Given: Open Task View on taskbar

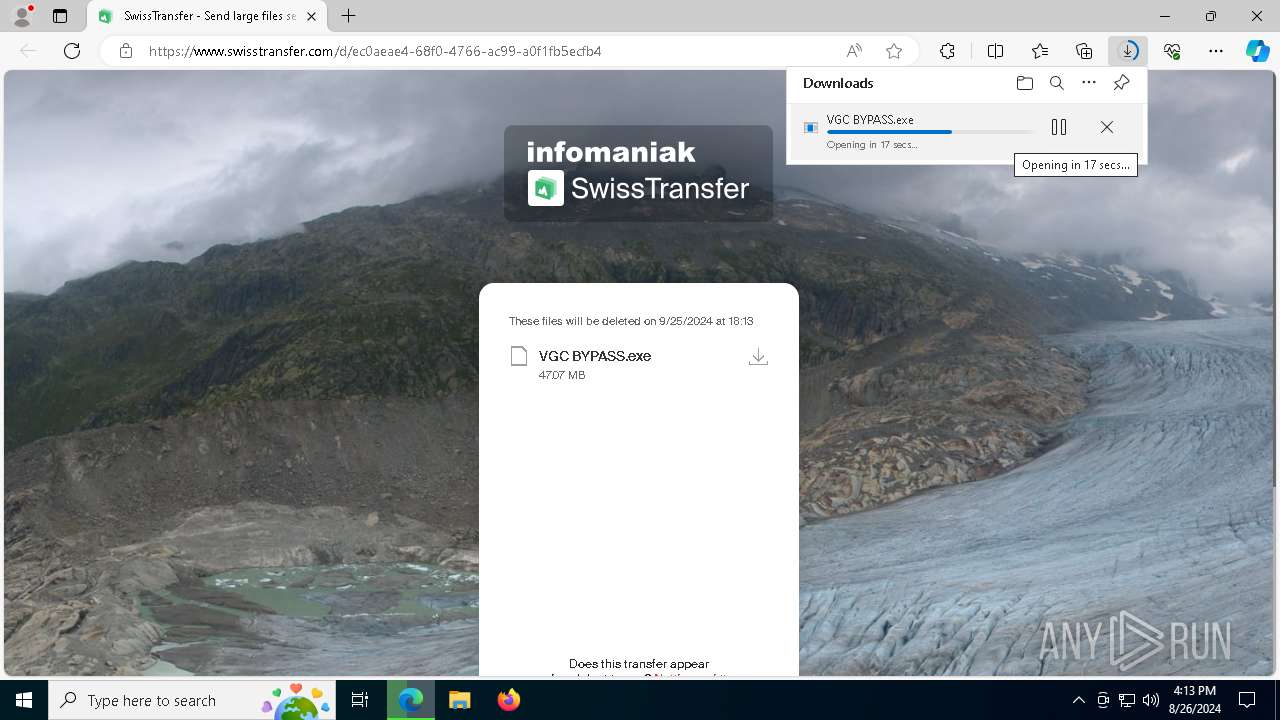Looking at the screenshot, I should coord(360,700).
